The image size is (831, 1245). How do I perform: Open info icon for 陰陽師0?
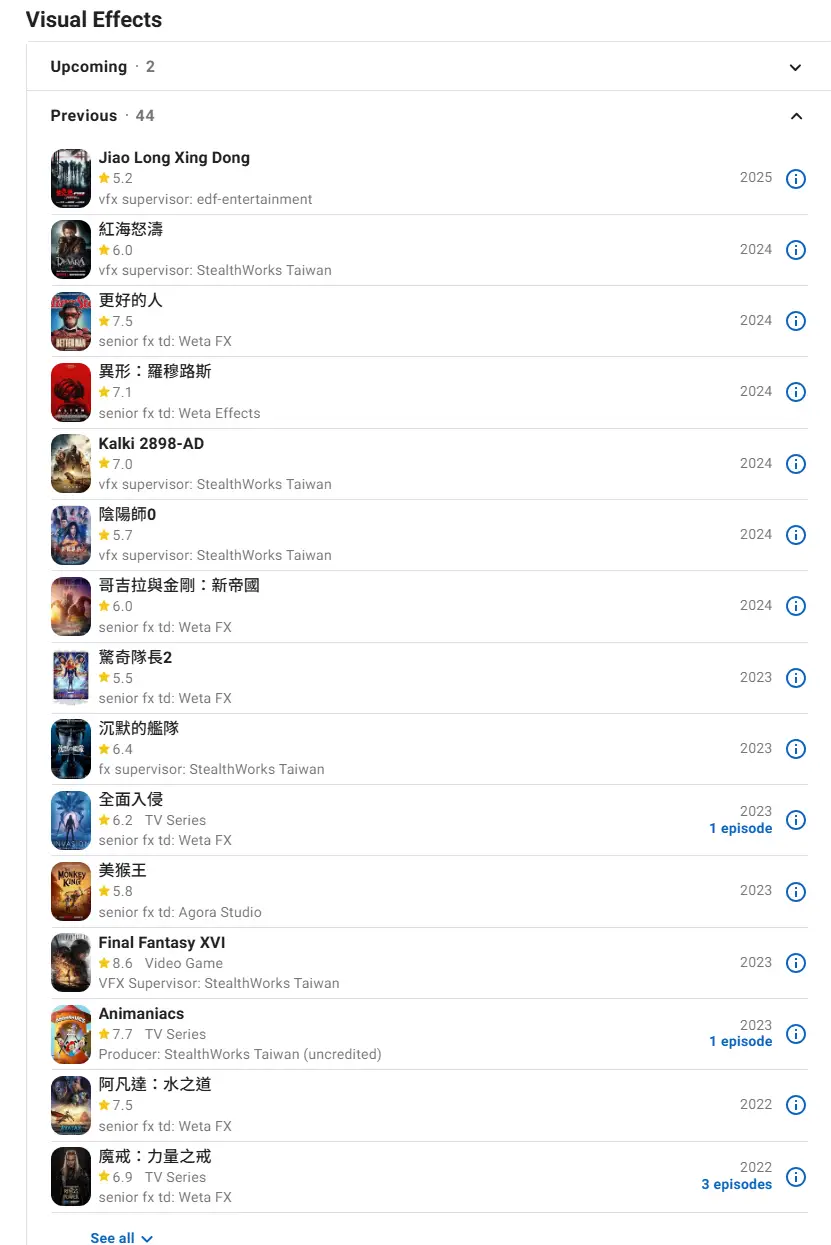tap(796, 535)
